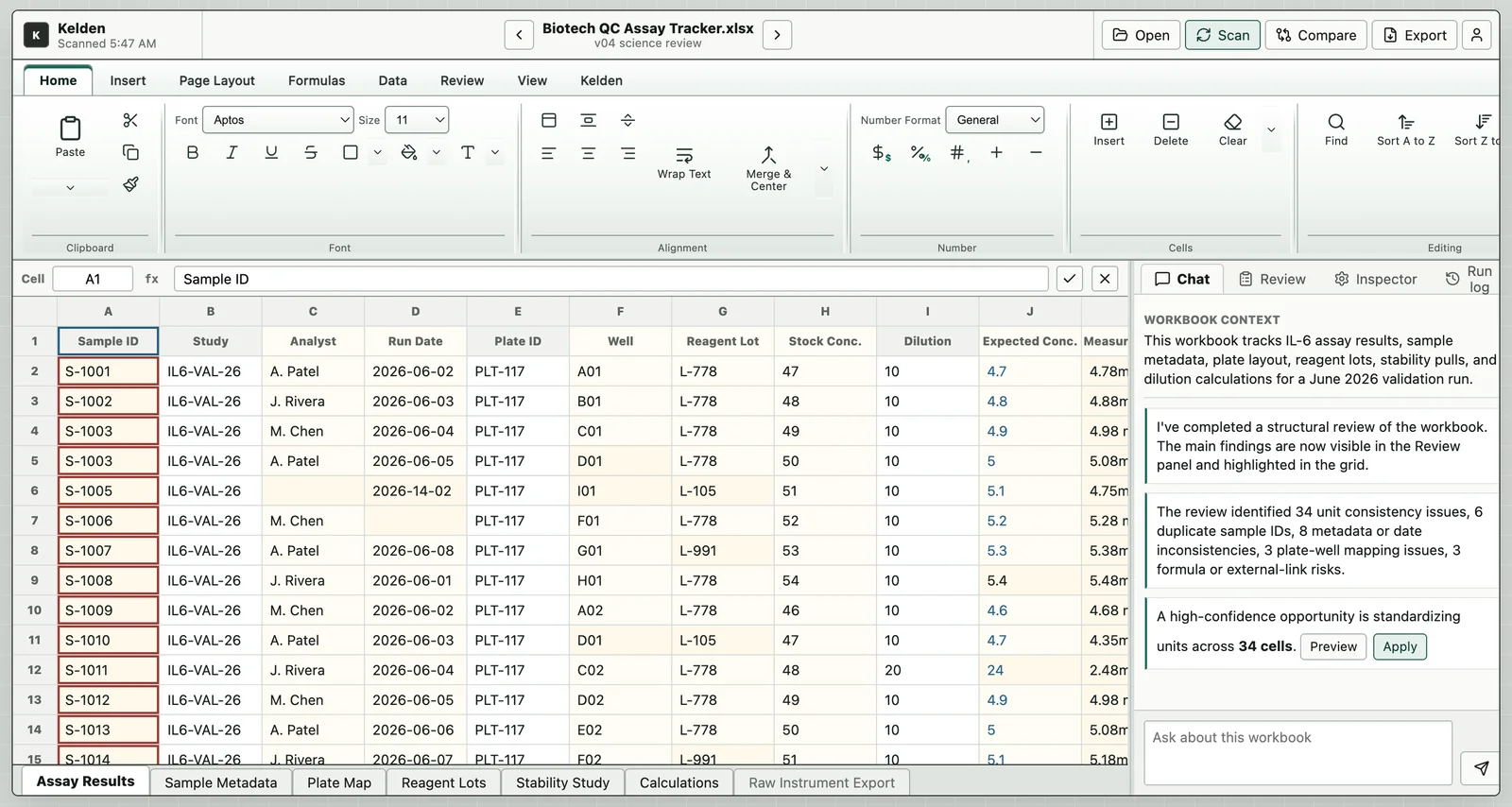The width and height of the screenshot is (1512, 807).
Task: Open the Font name dropdown Aptos
Action: 278,120
